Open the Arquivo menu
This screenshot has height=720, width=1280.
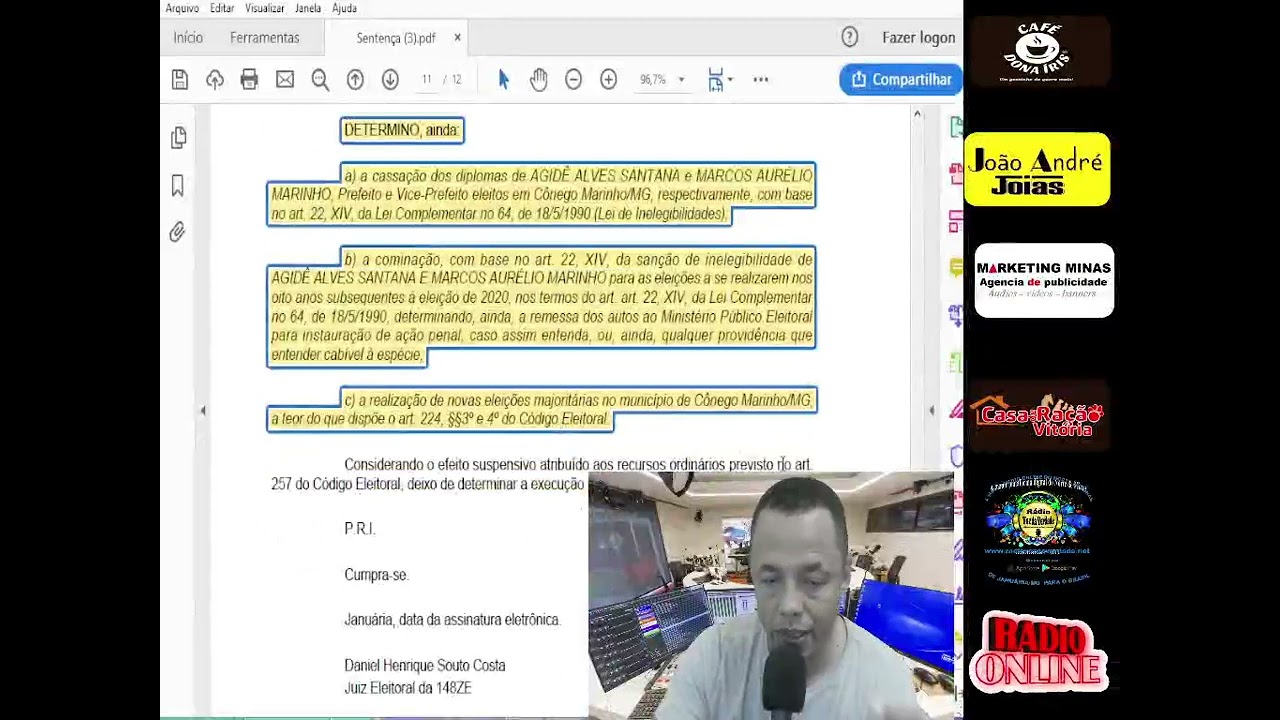click(x=182, y=8)
